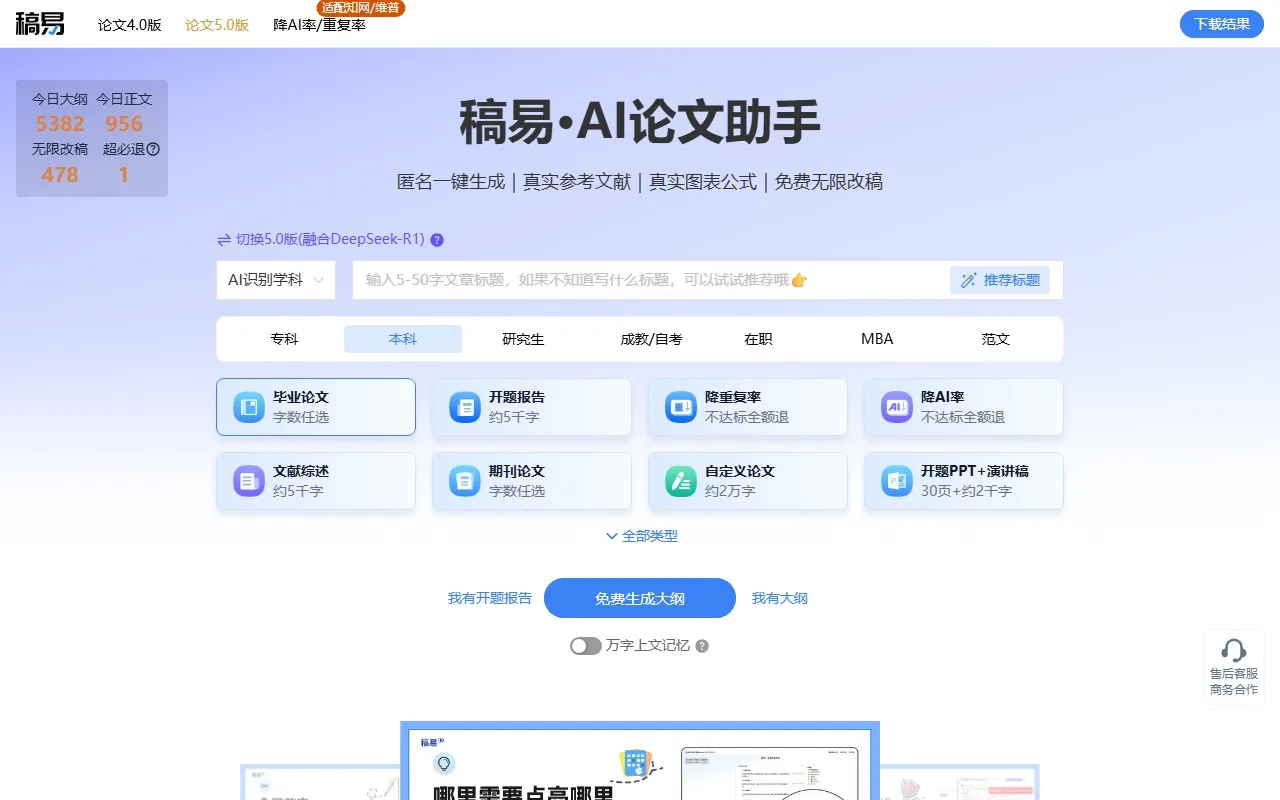Click the 降AI率 AI icon
The image size is (1280, 800).
(x=895, y=406)
